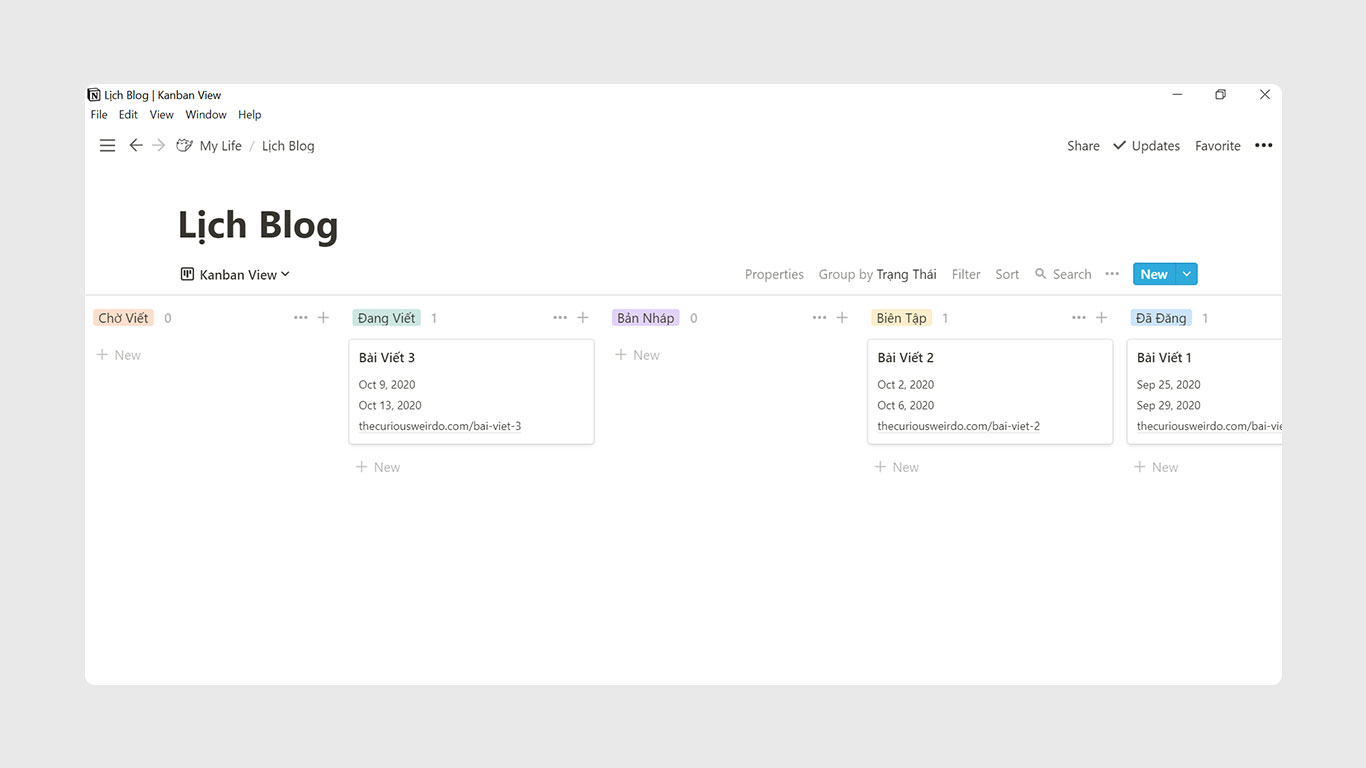The image size is (1366, 768).
Task: Click the plus icon in Bản Nháp header
Action: pyautogui.click(x=842, y=318)
